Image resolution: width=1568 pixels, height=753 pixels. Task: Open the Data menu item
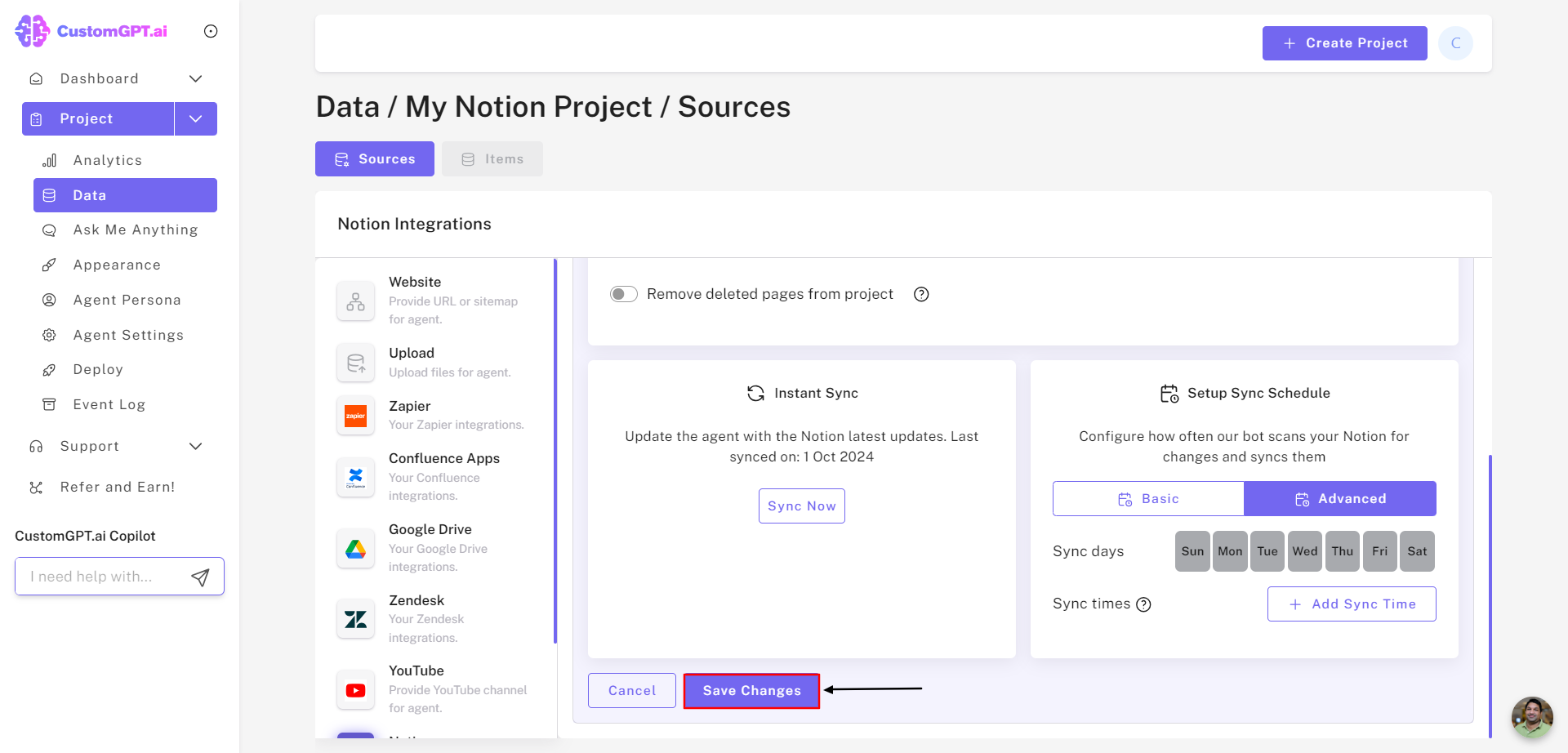[125, 195]
